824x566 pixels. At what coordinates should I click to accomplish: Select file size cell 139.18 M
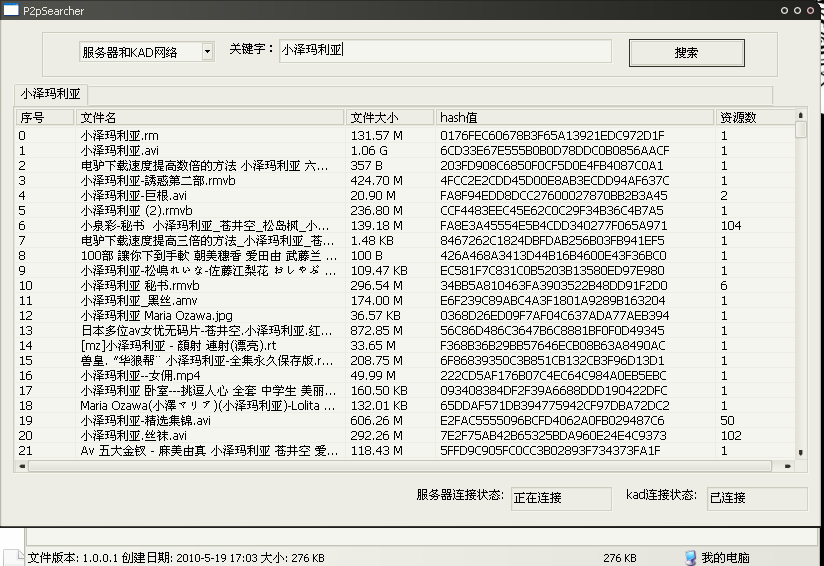[376, 225]
